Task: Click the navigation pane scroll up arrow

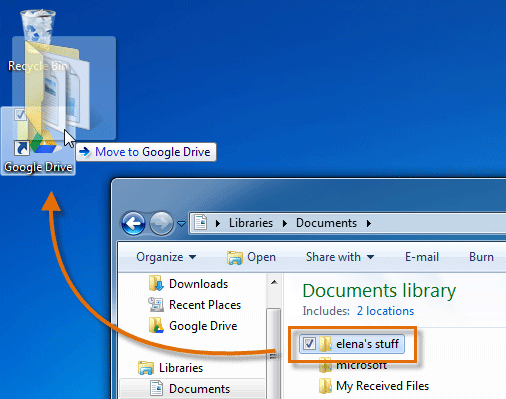Action: coord(274,283)
